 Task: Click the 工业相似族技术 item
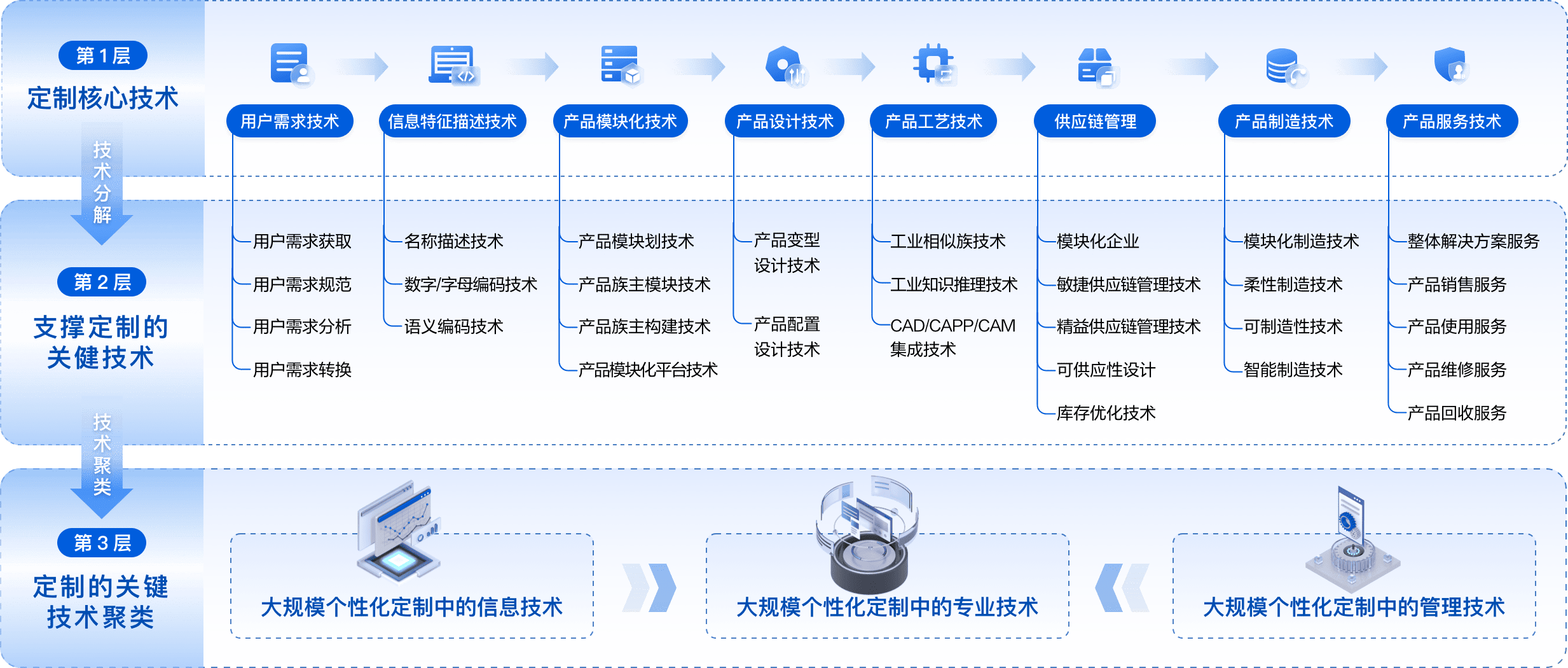coord(947,241)
